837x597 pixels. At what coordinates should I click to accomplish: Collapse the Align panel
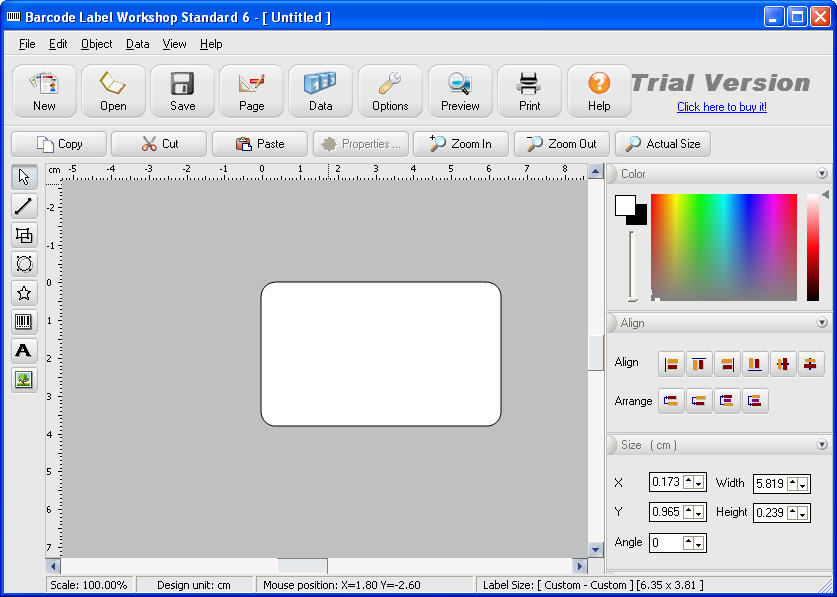(822, 322)
